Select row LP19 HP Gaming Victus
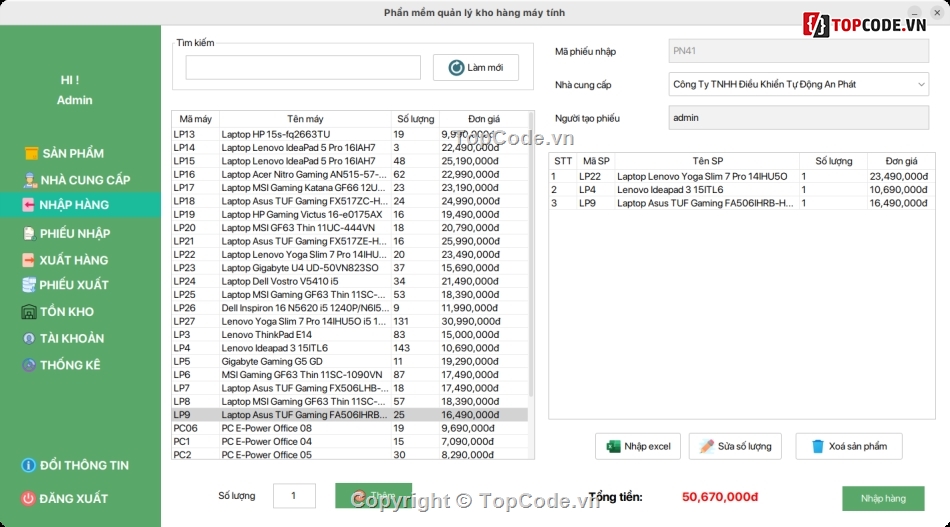 pyautogui.click(x=350, y=214)
